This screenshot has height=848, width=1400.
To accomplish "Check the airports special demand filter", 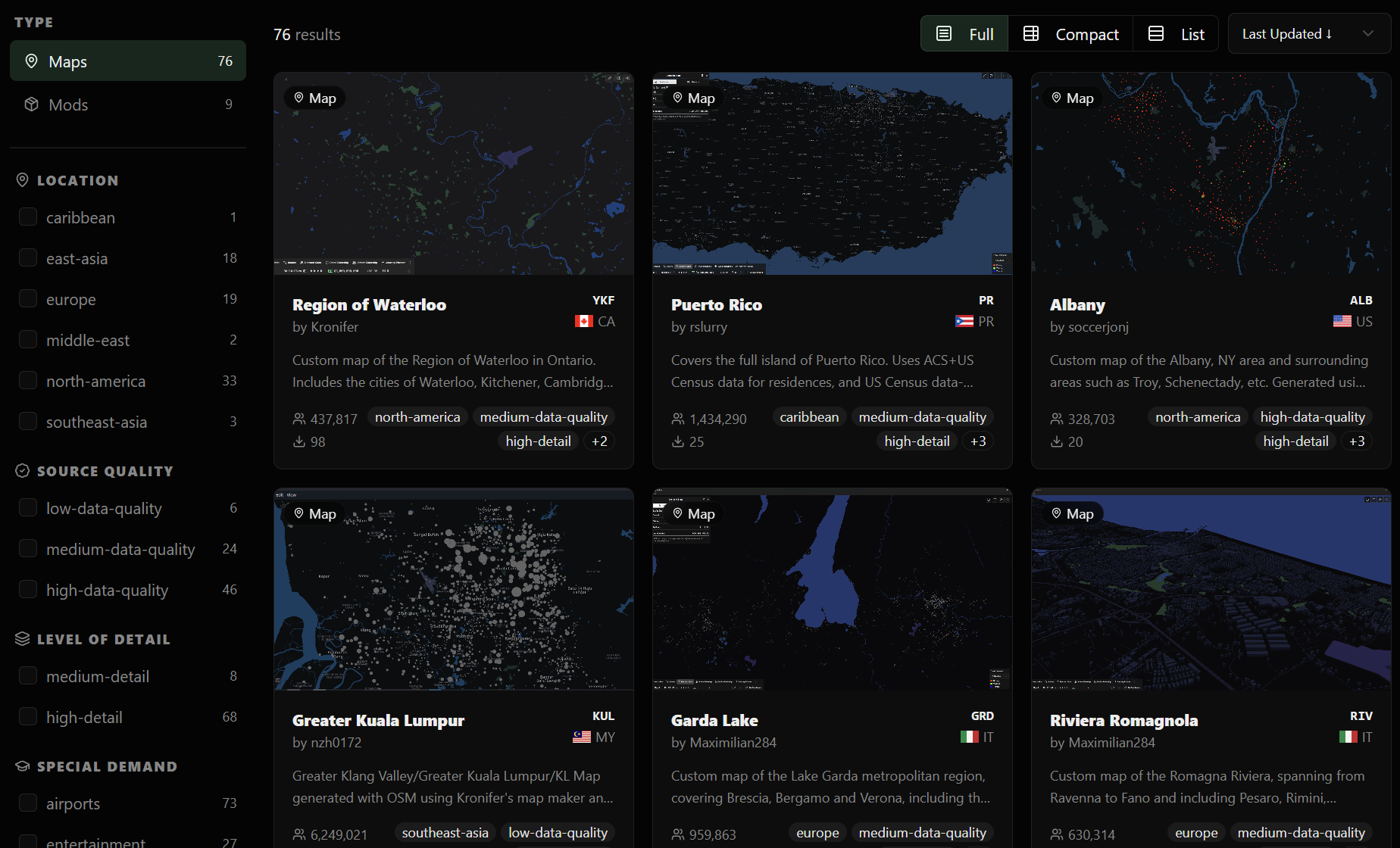I will click(27, 802).
